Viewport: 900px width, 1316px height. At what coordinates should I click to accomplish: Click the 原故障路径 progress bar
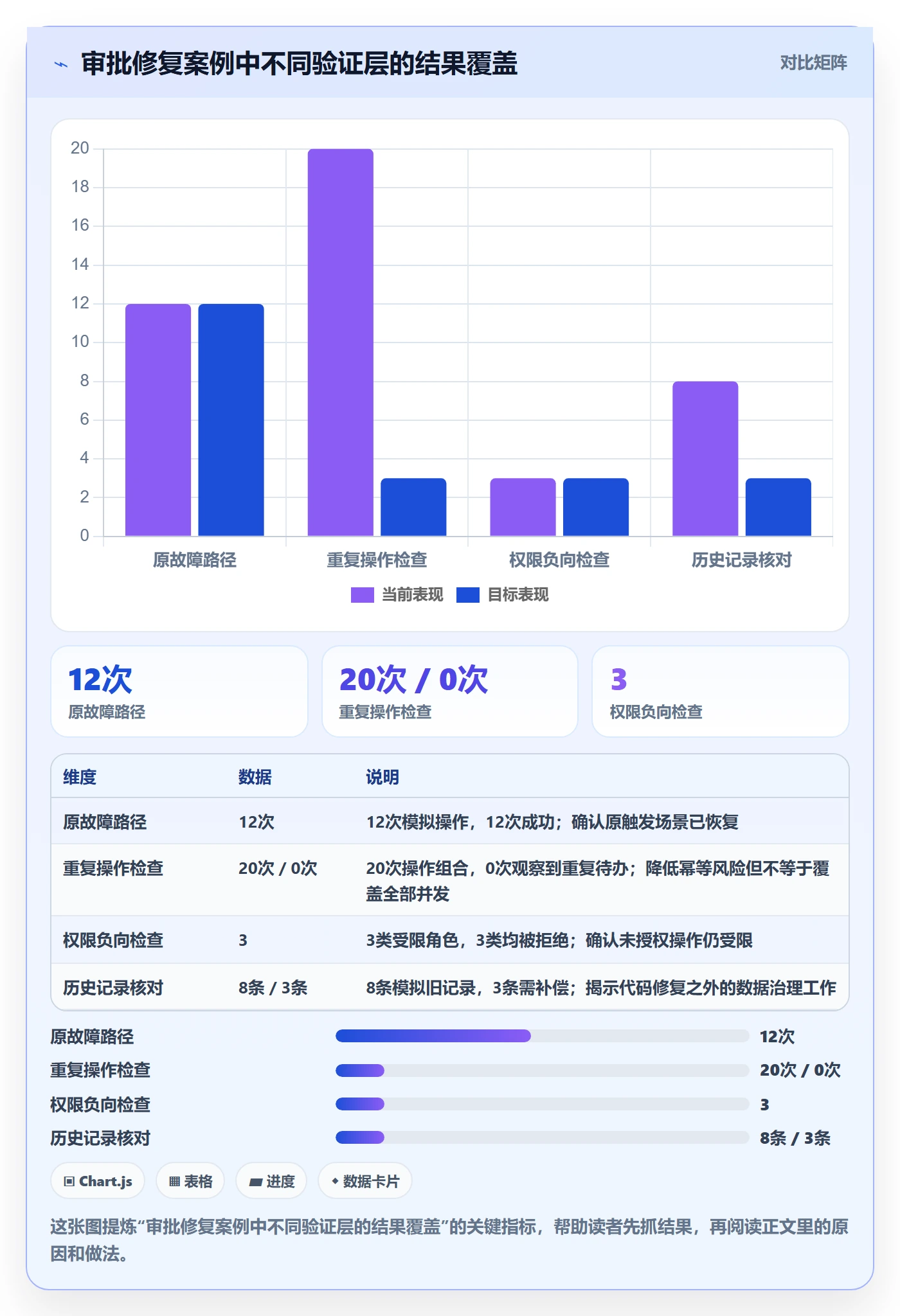[x=542, y=1036]
